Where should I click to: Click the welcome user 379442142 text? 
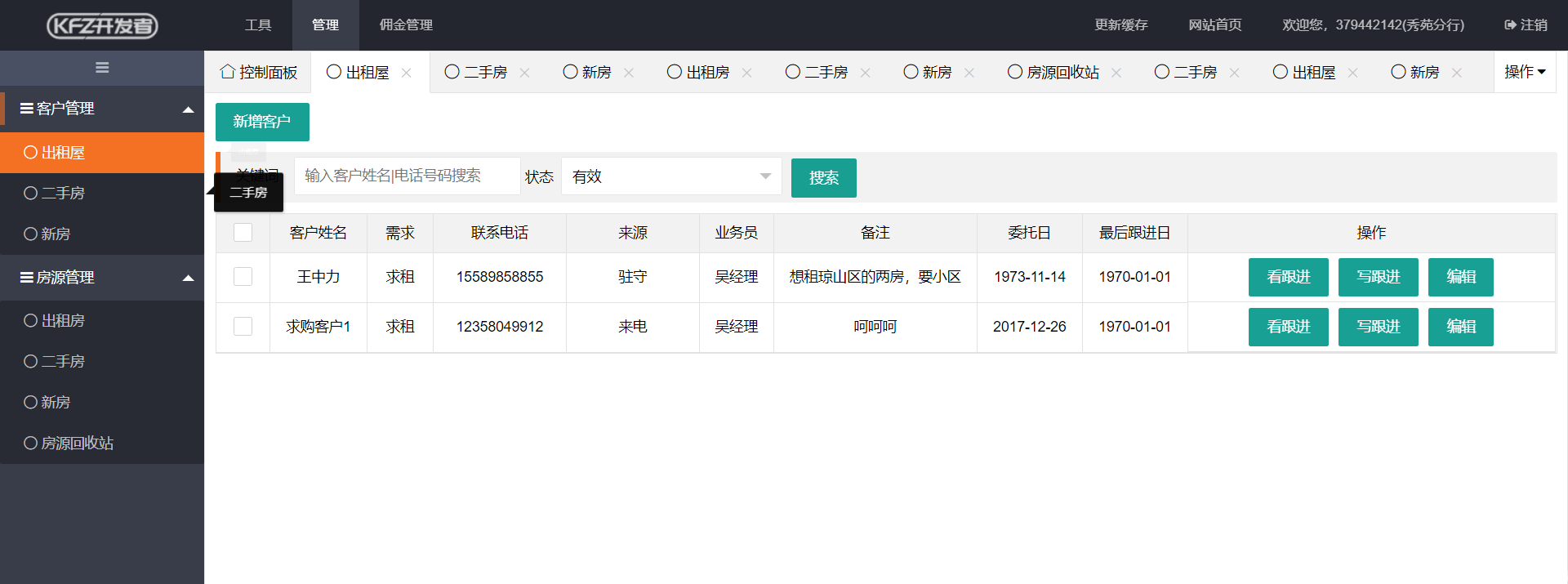click(x=1373, y=25)
